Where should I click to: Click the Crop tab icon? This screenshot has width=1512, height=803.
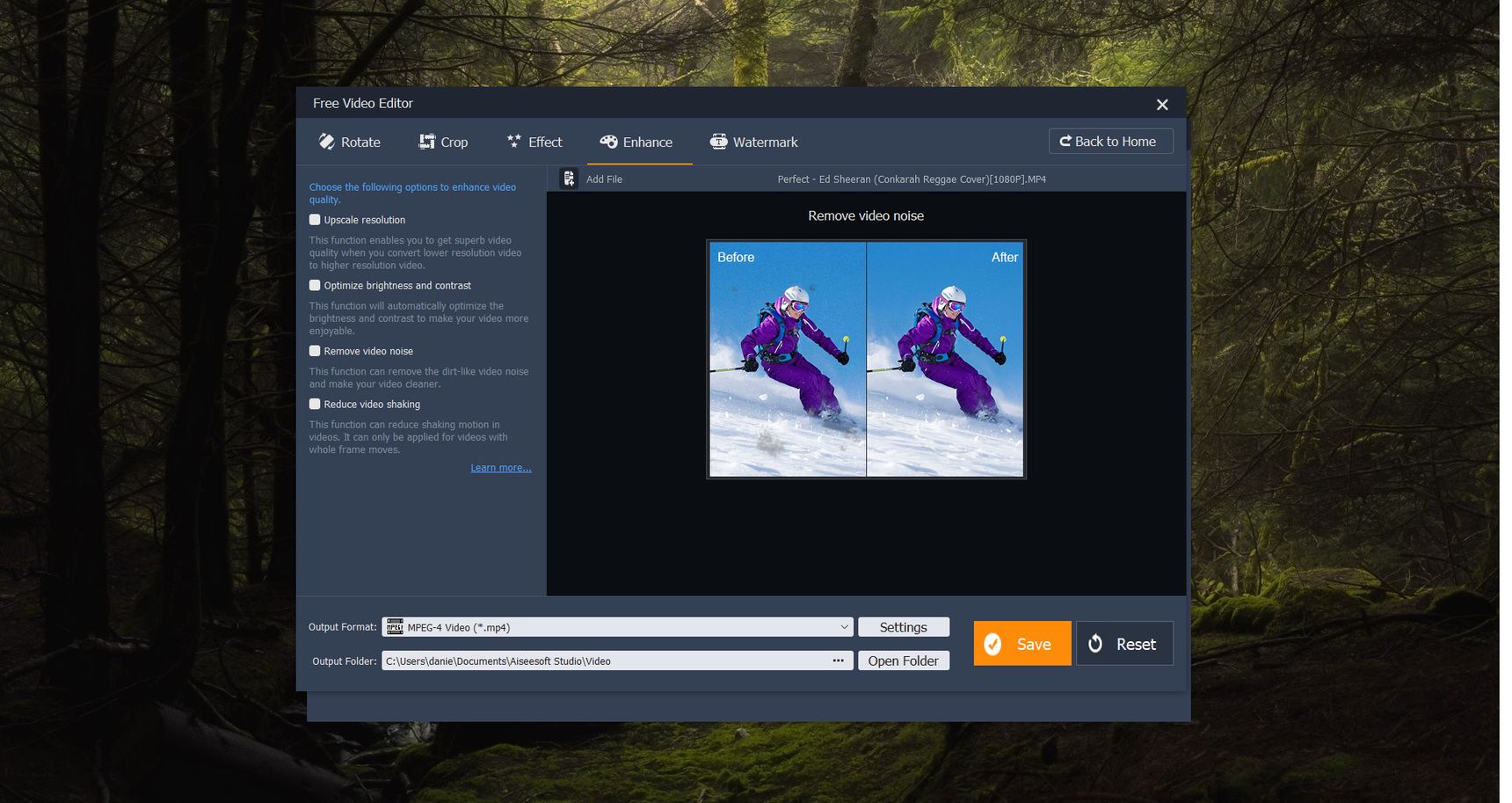click(427, 142)
